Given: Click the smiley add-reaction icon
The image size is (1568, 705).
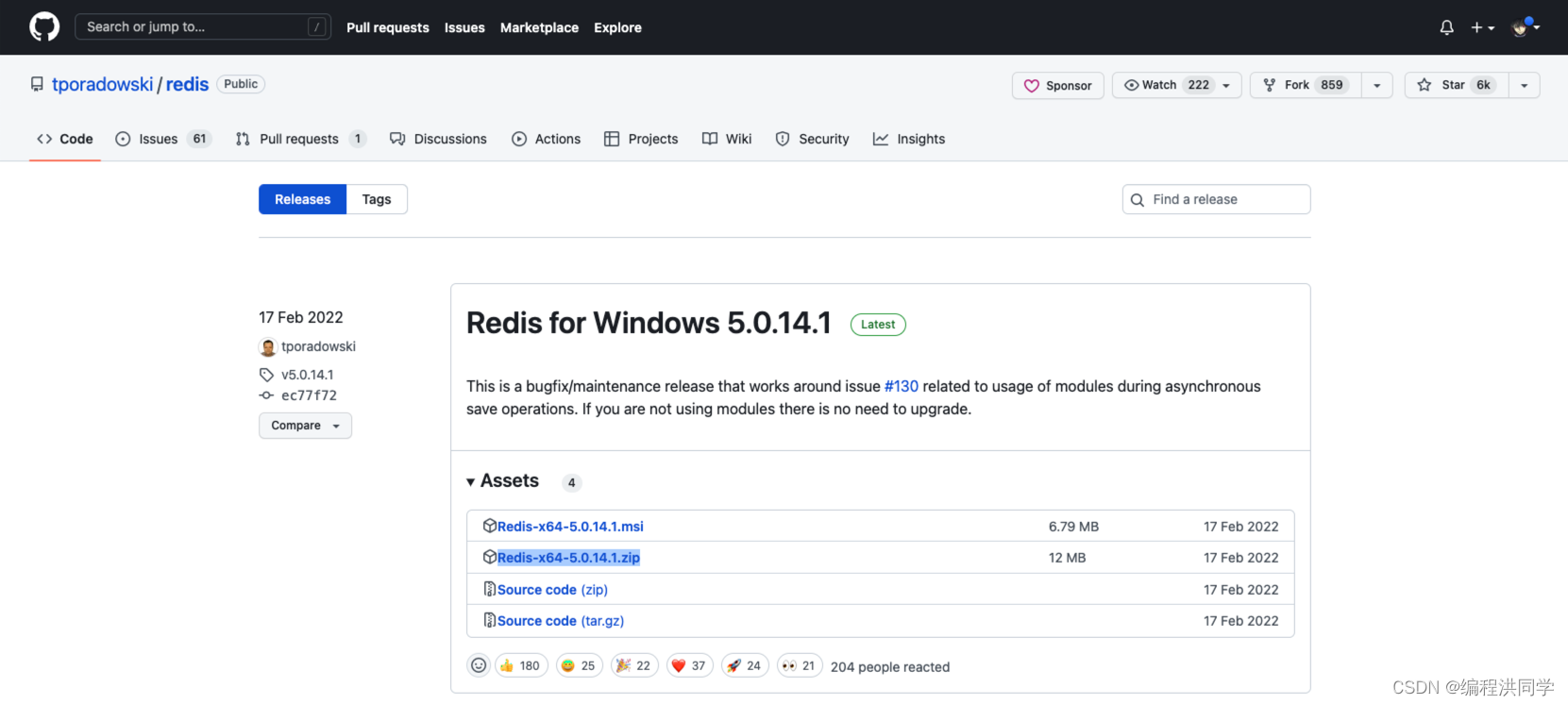Looking at the screenshot, I should [479, 665].
